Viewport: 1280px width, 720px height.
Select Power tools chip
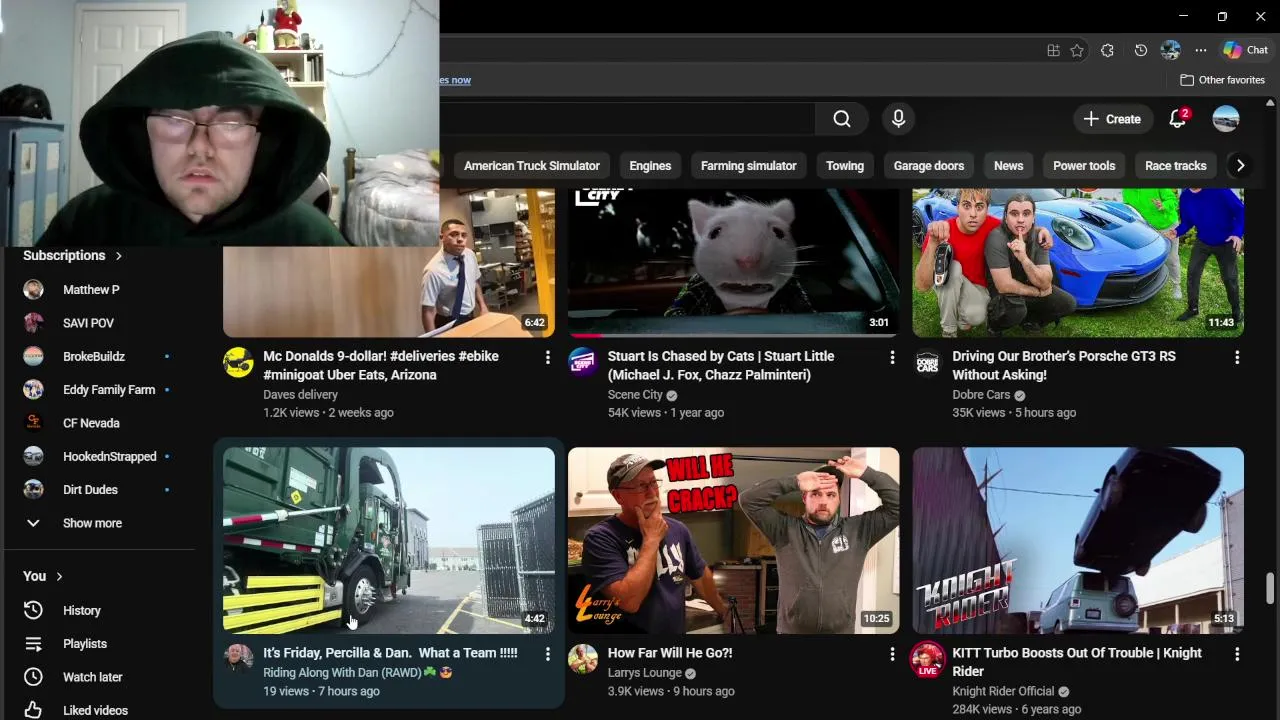click(x=1084, y=166)
